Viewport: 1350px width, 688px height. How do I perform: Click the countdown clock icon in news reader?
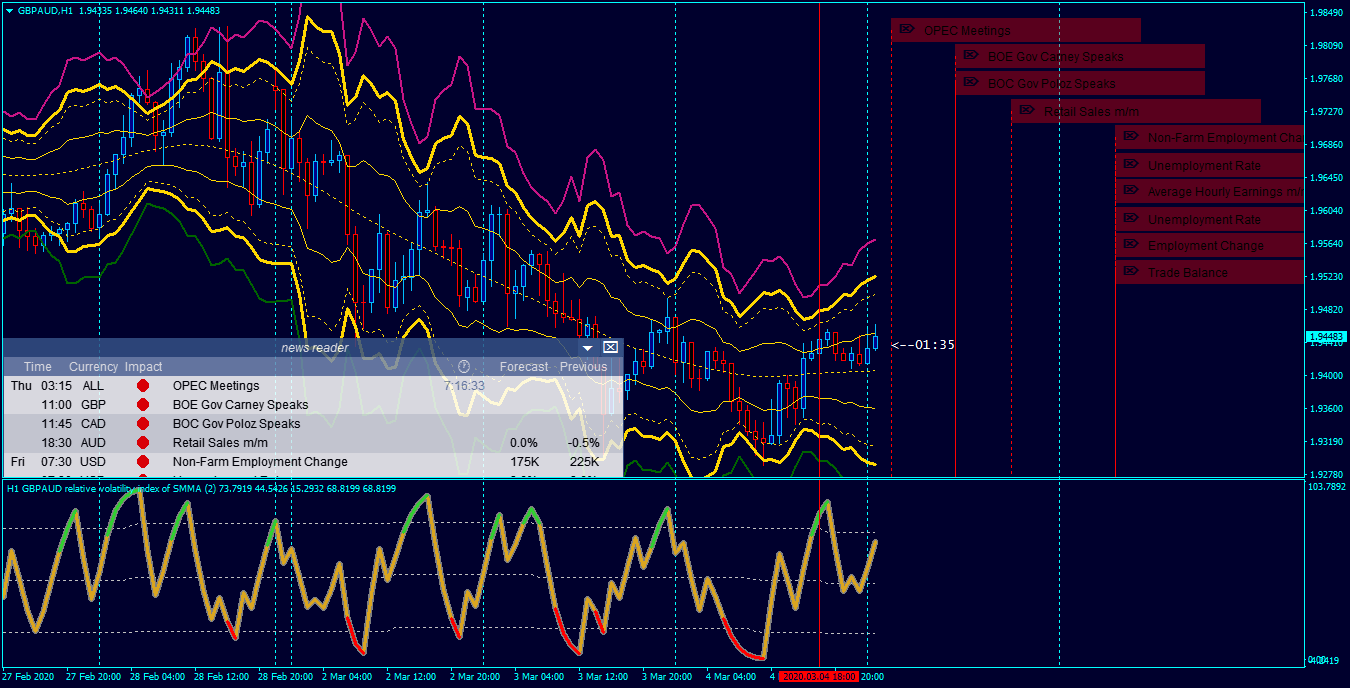464,367
